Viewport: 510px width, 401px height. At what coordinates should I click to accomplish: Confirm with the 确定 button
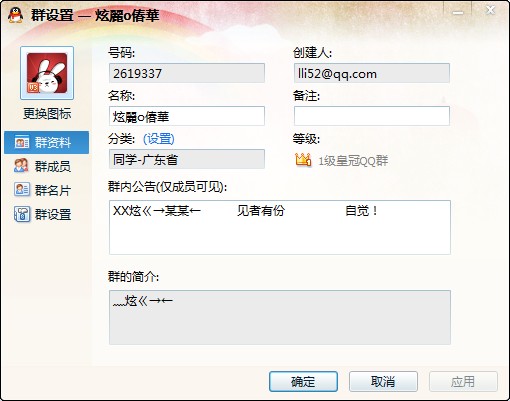coord(303,381)
